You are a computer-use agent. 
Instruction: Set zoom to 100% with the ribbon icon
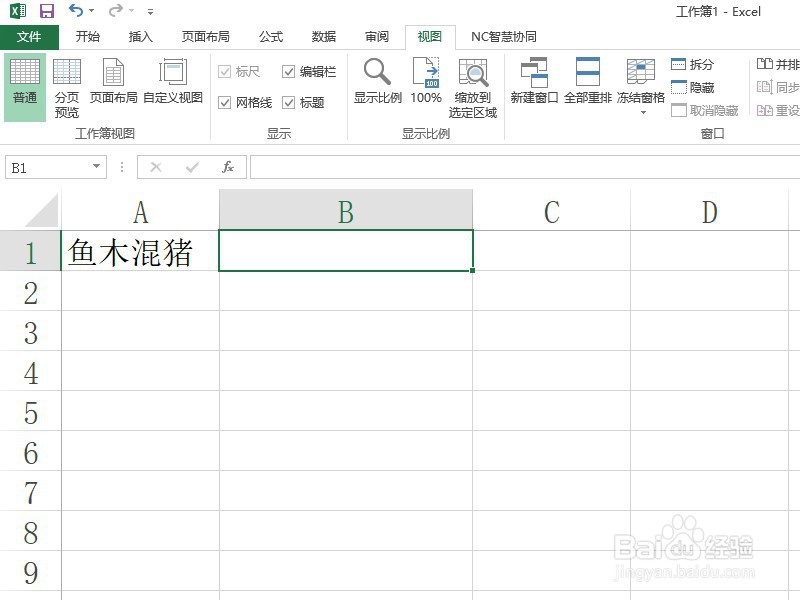(426, 85)
